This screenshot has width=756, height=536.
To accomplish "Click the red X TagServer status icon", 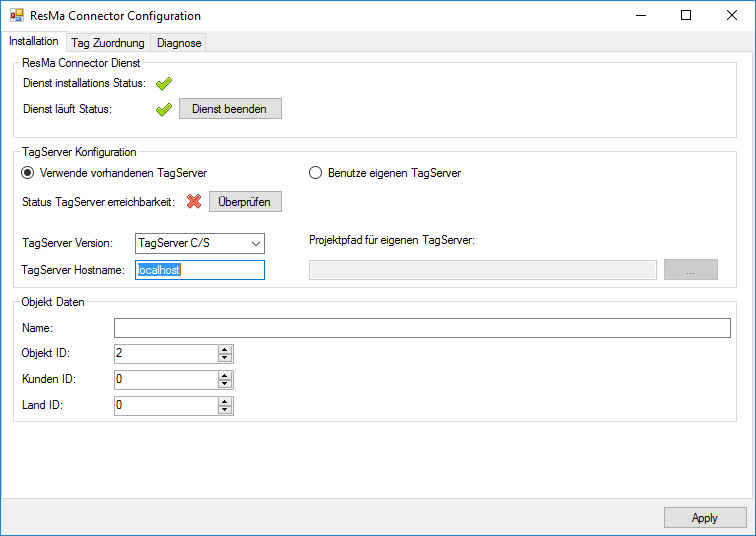I will [194, 202].
